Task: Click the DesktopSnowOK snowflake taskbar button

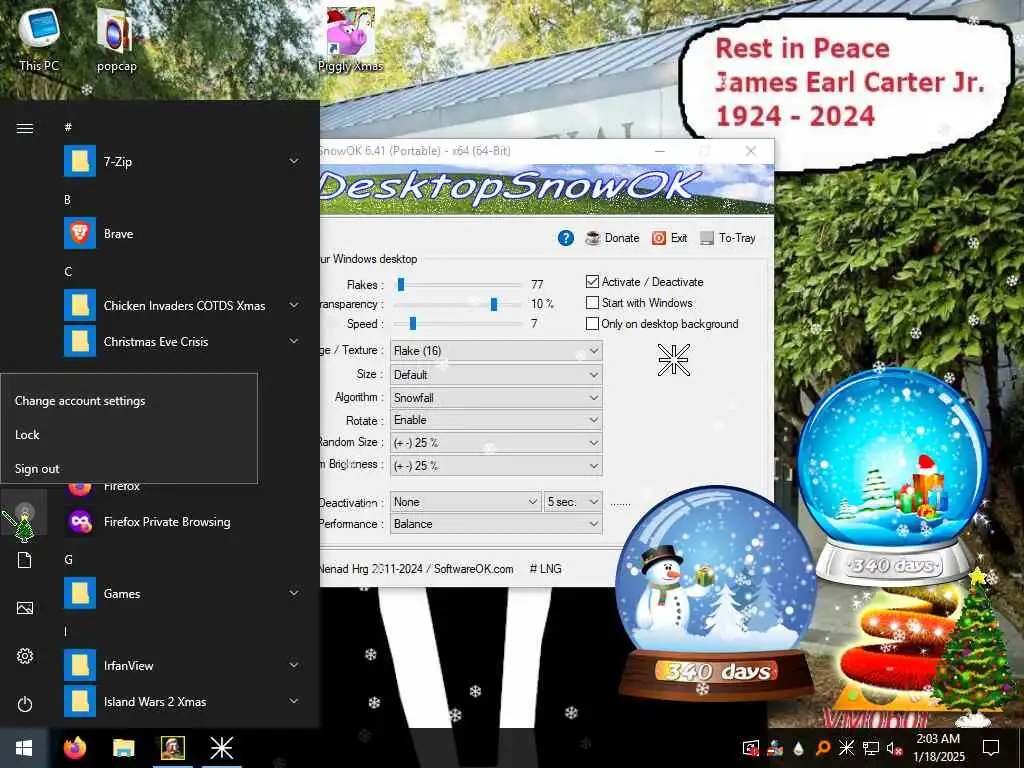Action: (221, 748)
